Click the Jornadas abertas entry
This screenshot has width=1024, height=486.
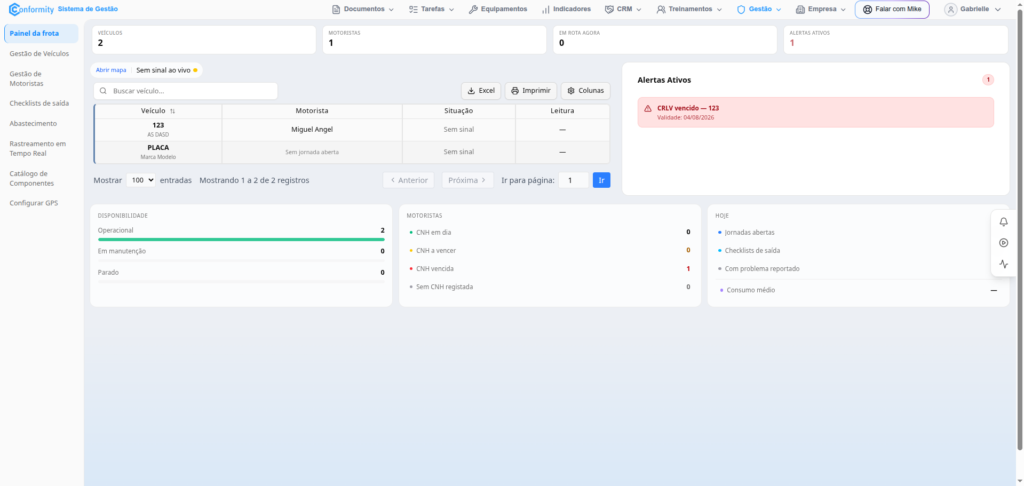(x=750, y=232)
